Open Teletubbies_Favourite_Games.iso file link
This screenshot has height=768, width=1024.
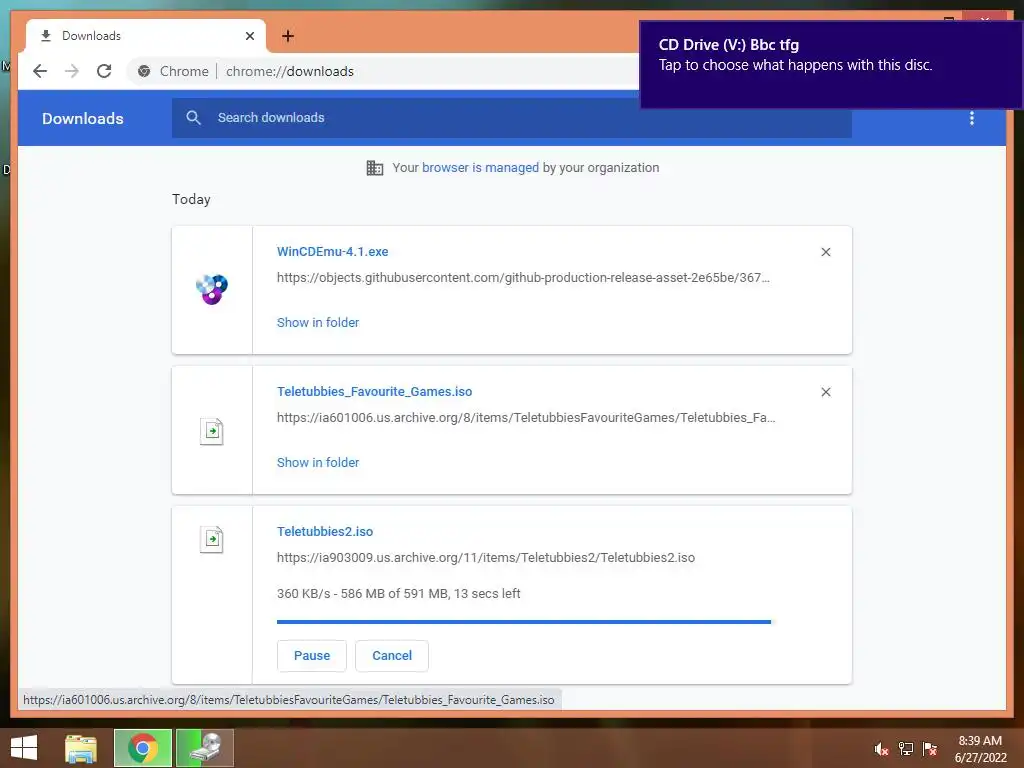374,392
